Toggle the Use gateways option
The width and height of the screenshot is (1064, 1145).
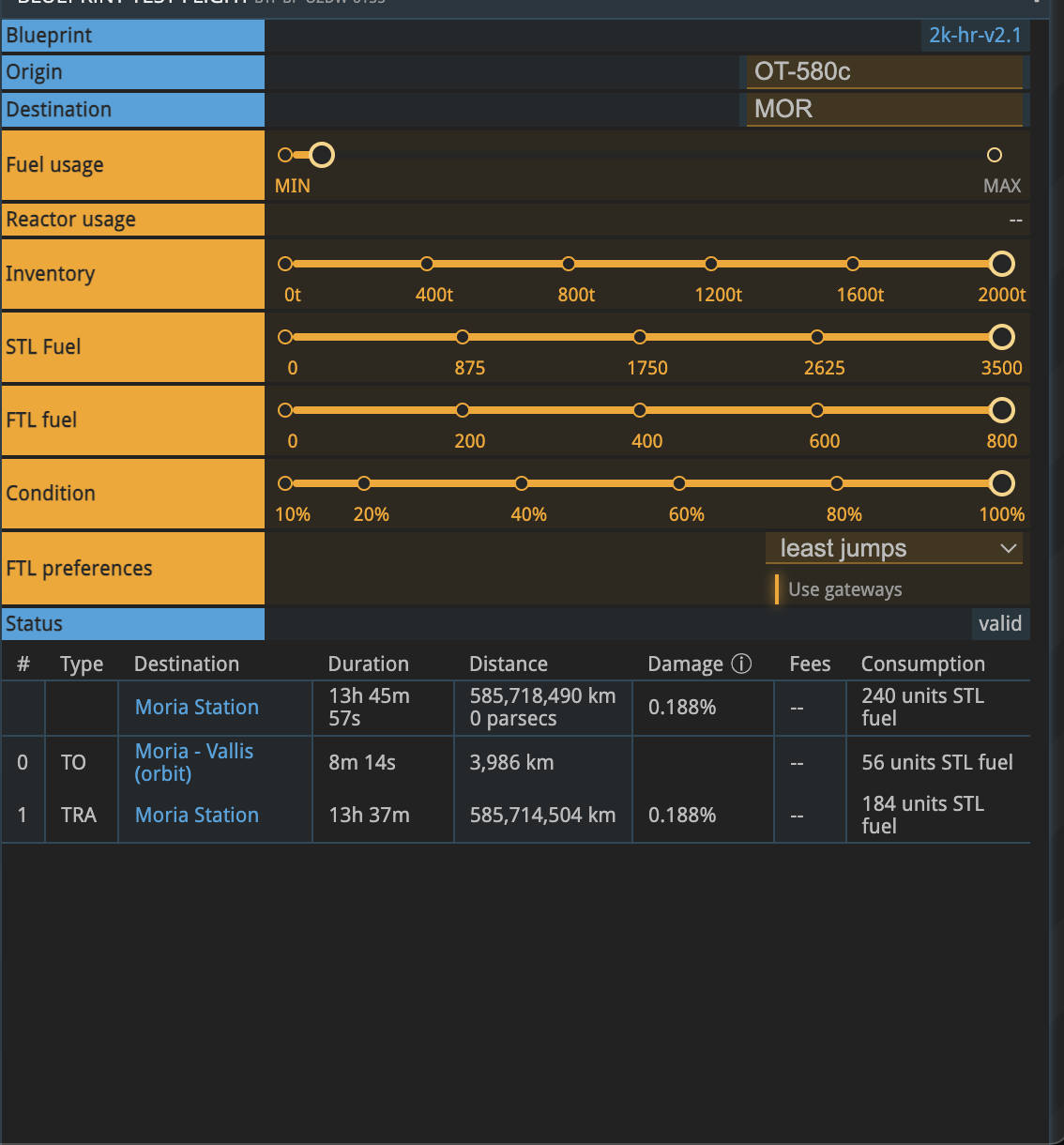pyautogui.click(x=844, y=589)
